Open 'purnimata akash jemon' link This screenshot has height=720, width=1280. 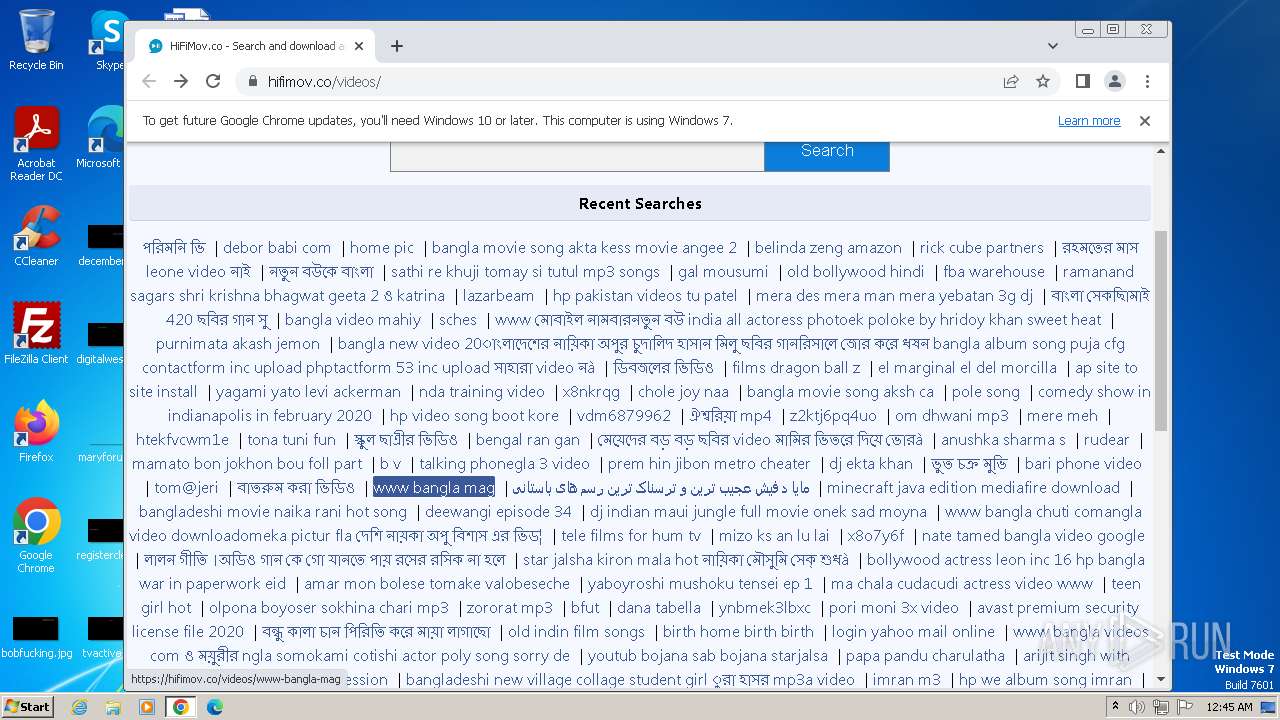point(238,344)
